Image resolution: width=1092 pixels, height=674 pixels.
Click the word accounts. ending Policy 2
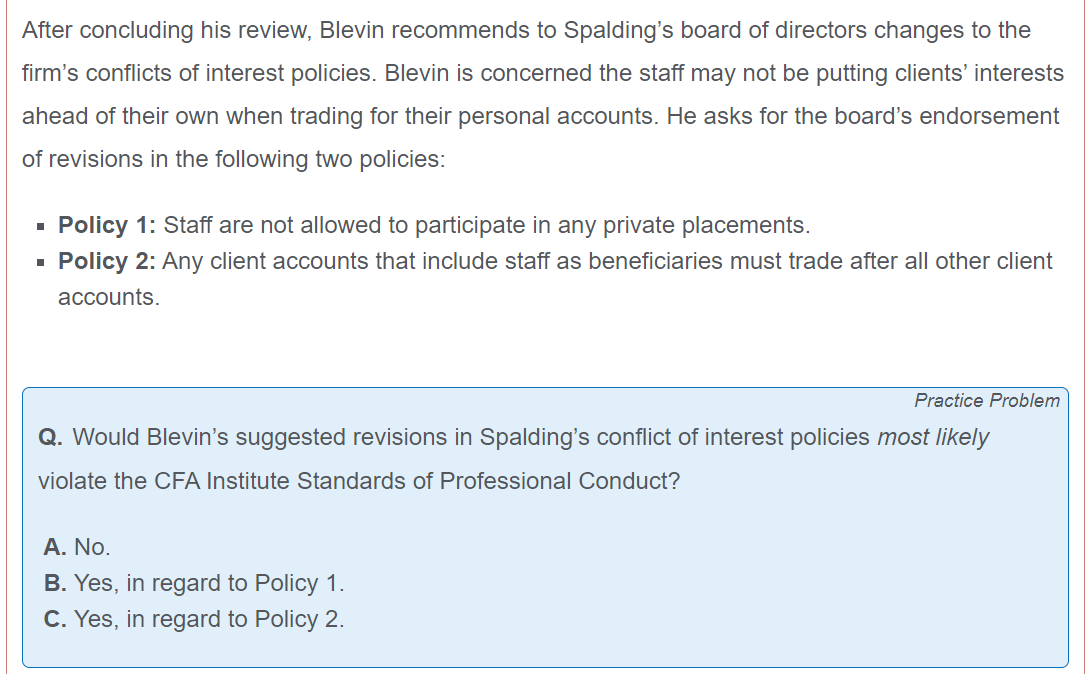coord(109,297)
